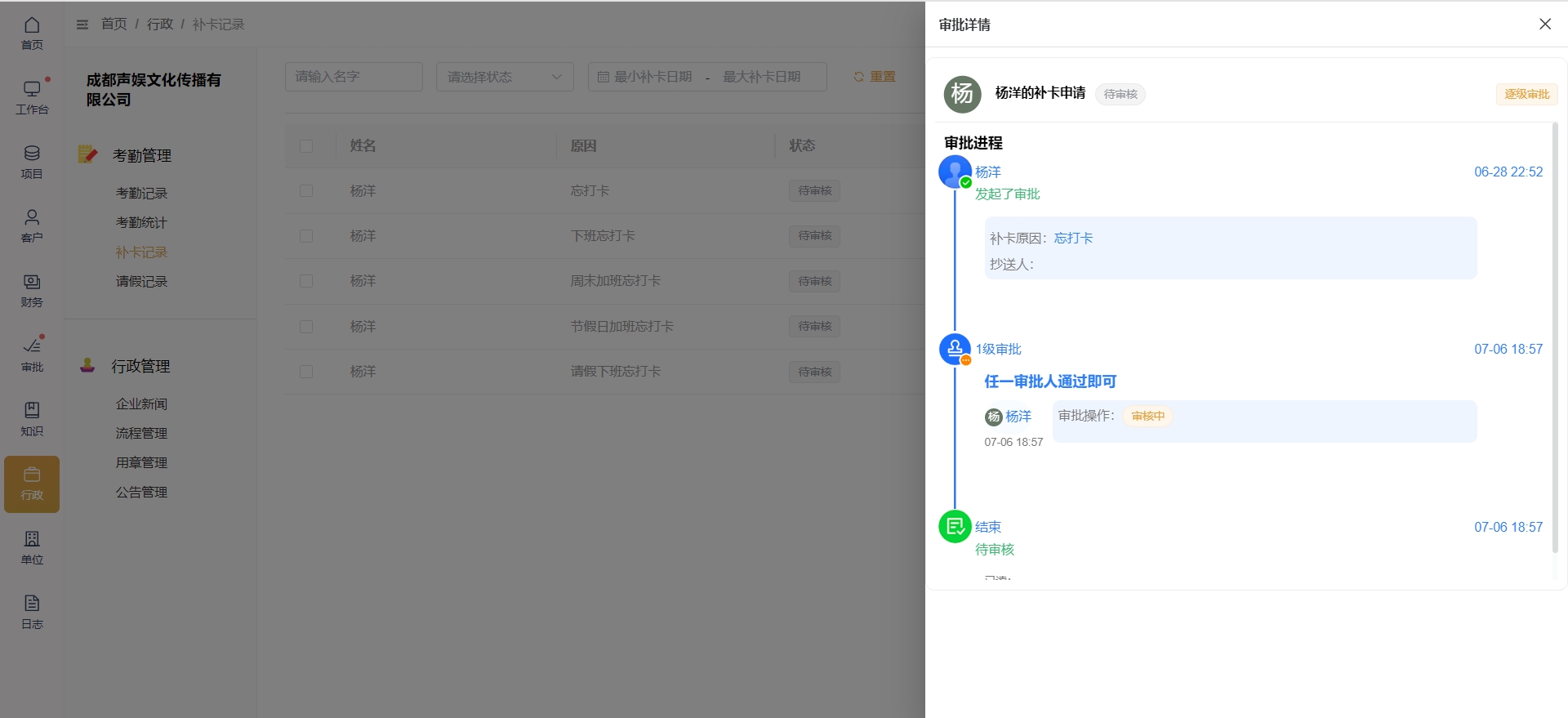Viewport: 1568px width, 718px height.
Task: Check the row with reason 忘打卡
Action: tap(306, 191)
